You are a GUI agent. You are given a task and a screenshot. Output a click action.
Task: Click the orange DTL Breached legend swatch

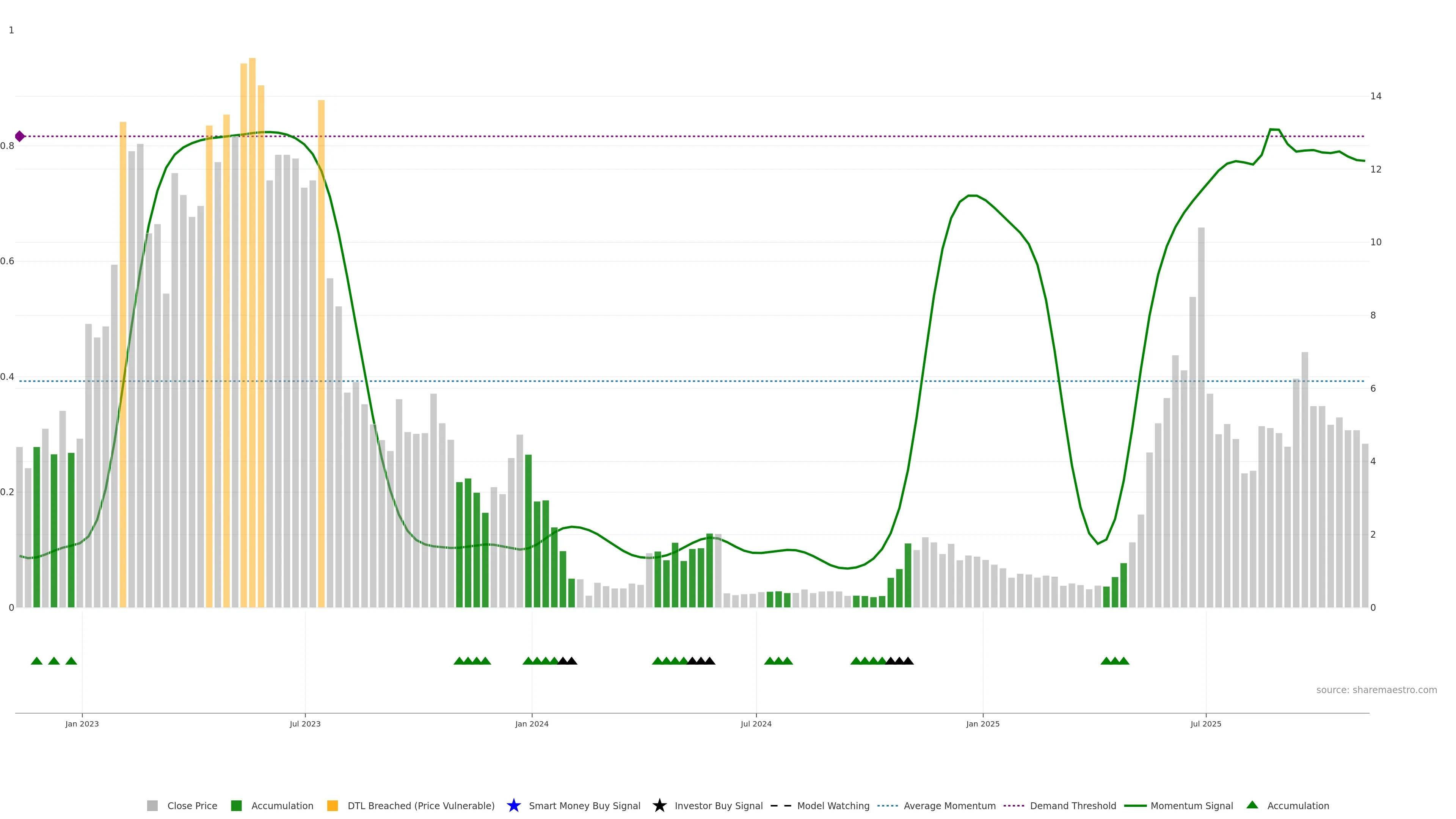coord(333,806)
